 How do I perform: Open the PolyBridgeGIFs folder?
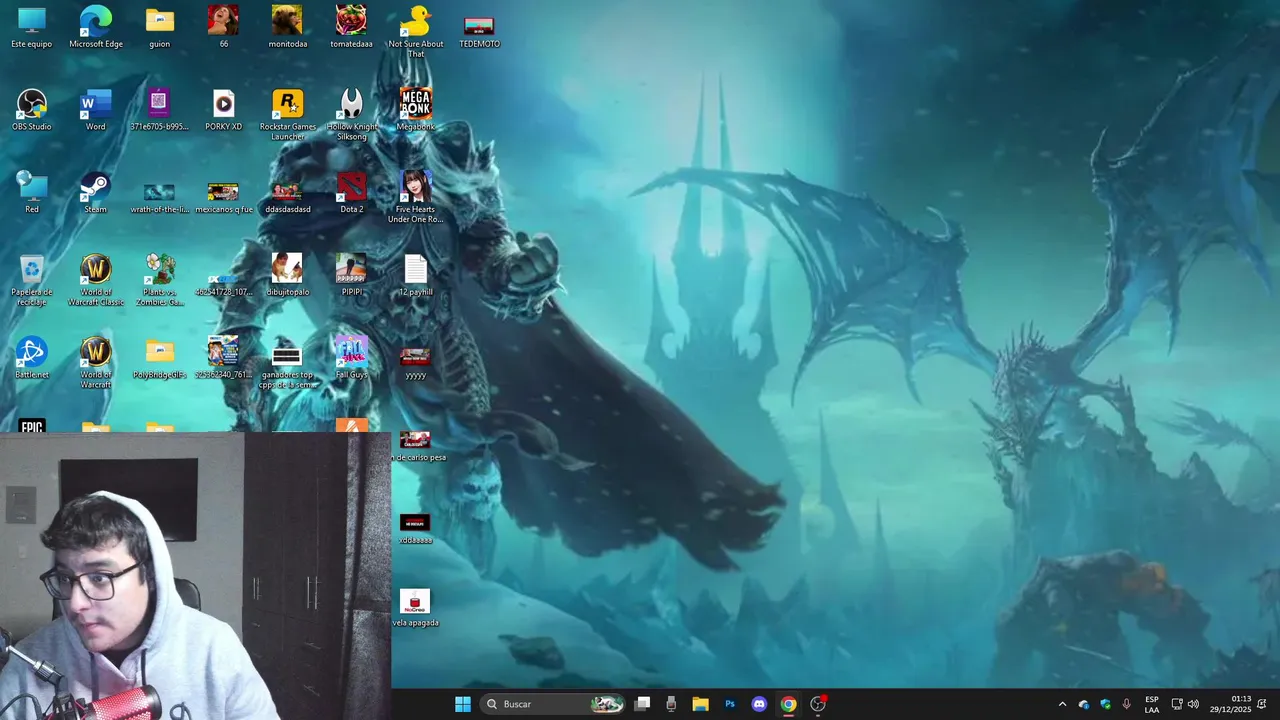coord(160,358)
